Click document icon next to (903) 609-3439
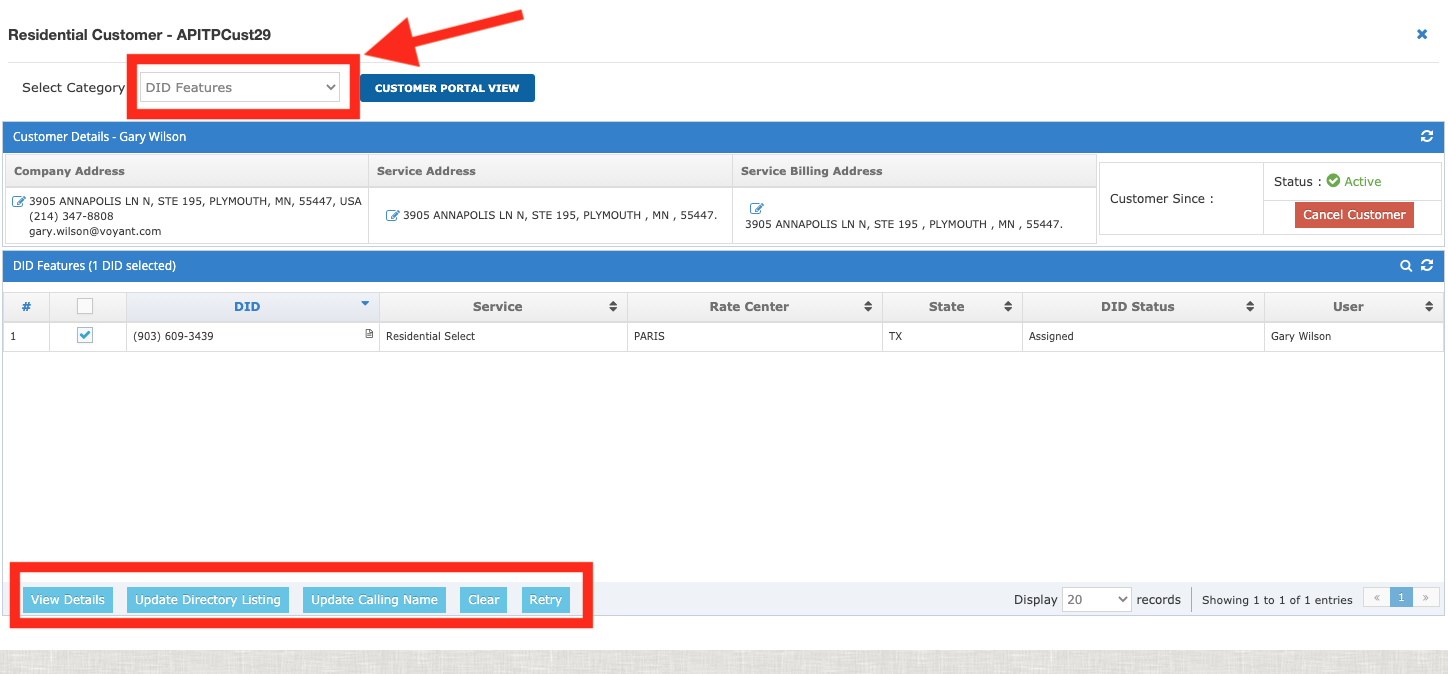1448x674 pixels. click(x=369, y=334)
